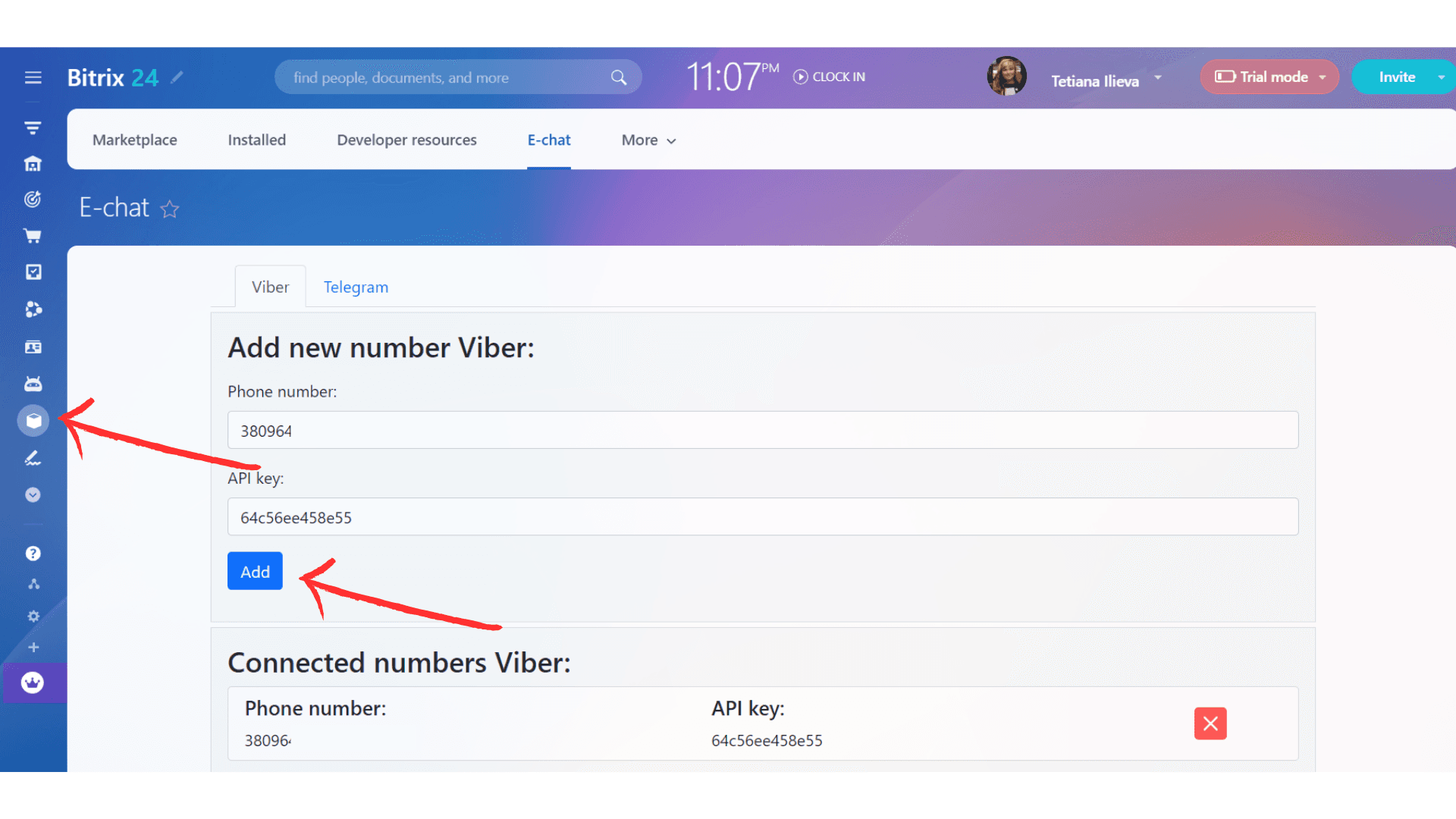Open the Marketplace box icon in sidebar
Viewport: 1456px width, 819px height.
pyautogui.click(x=33, y=421)
